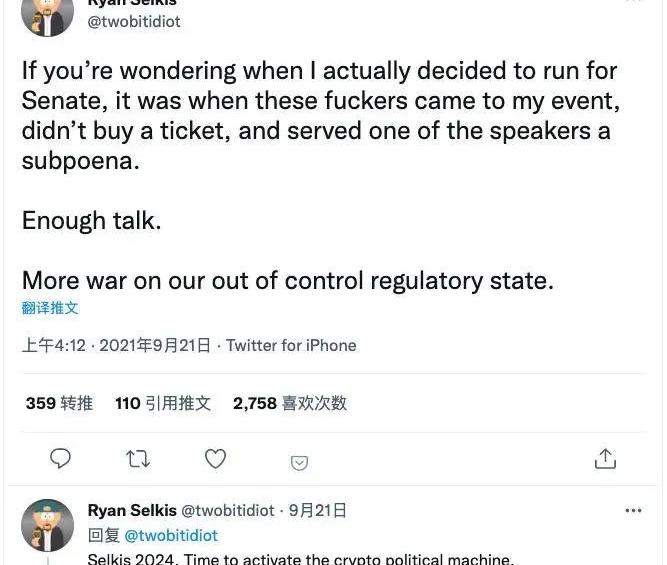Click @twobitidiot in the 回复 line
This screenshot has width=667, height=565.
pyautogui.click(x=171, y=535)
